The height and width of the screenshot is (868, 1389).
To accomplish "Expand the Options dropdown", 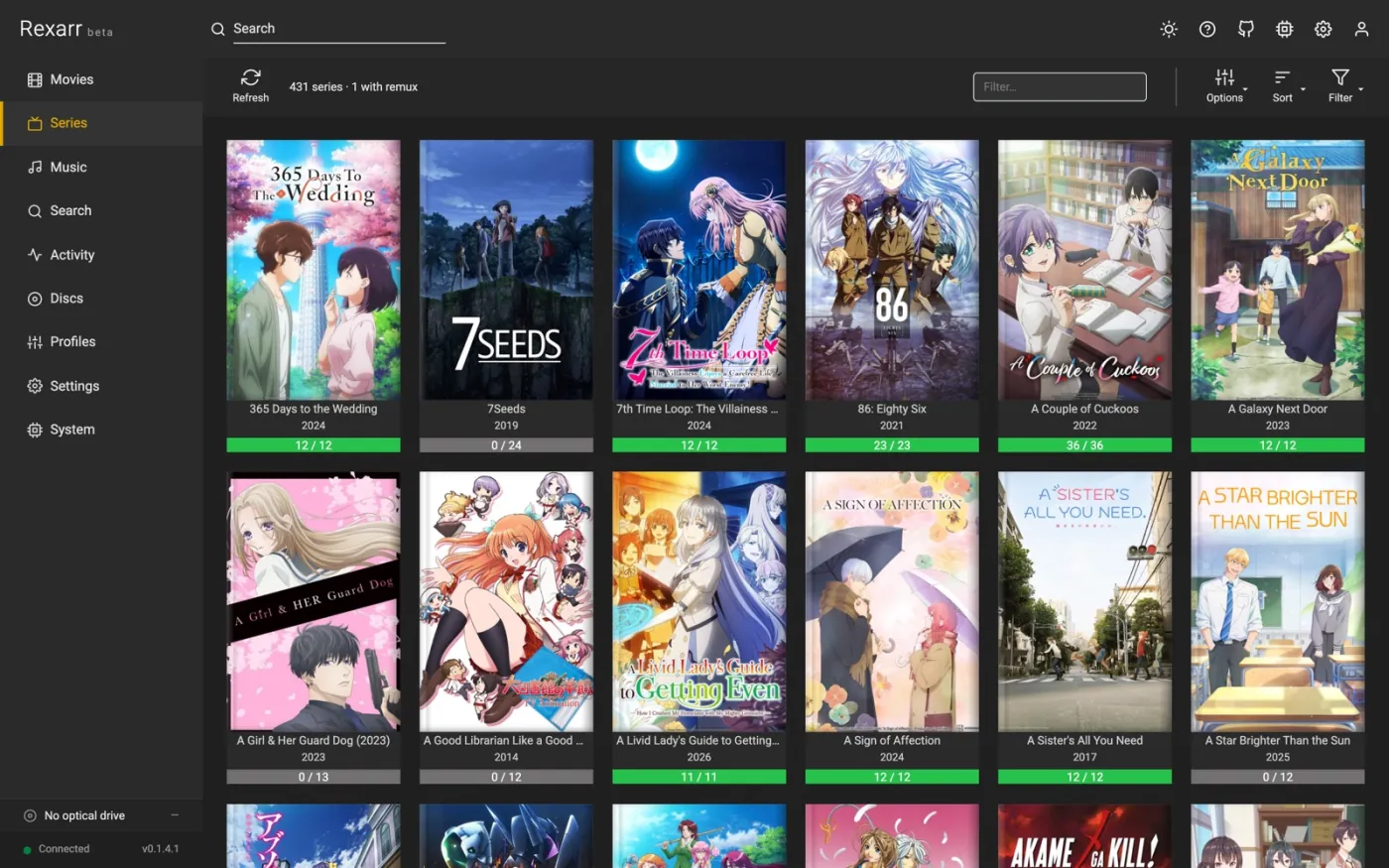I will pyautogui.click(x=1225, y=86).
